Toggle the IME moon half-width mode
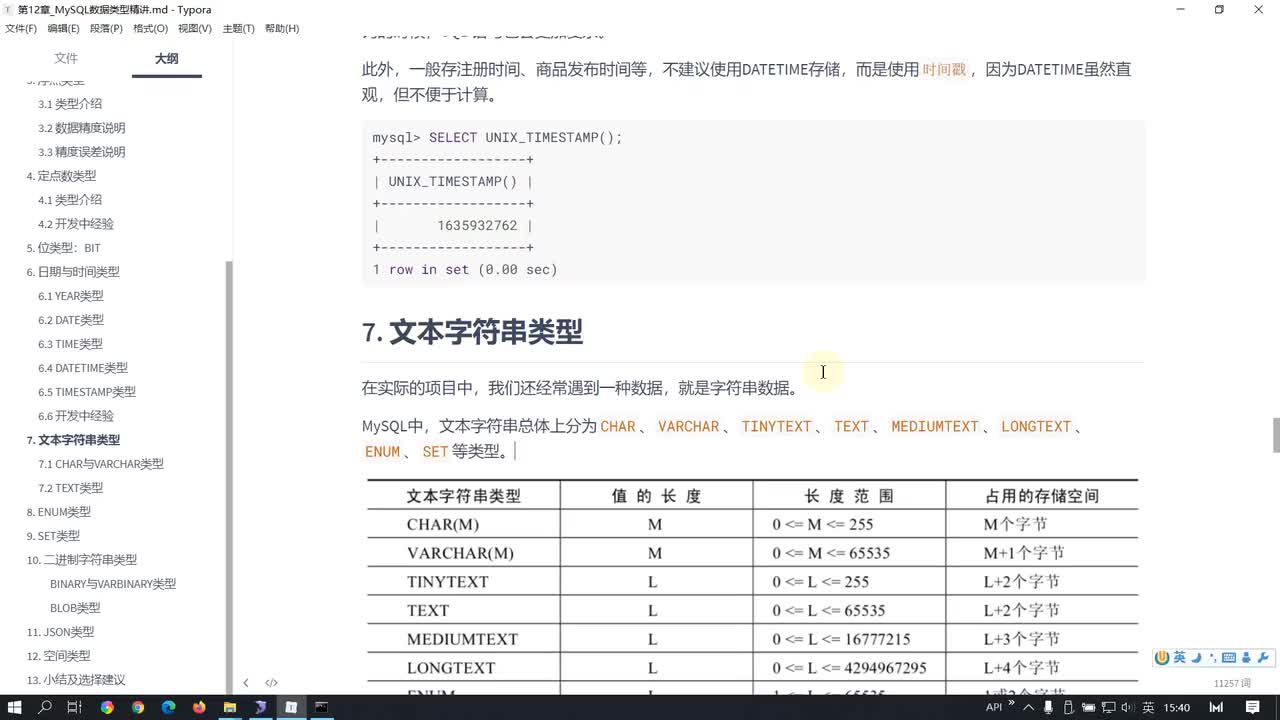Viewport: 1280px width, 720px height. pos(1196,658)
